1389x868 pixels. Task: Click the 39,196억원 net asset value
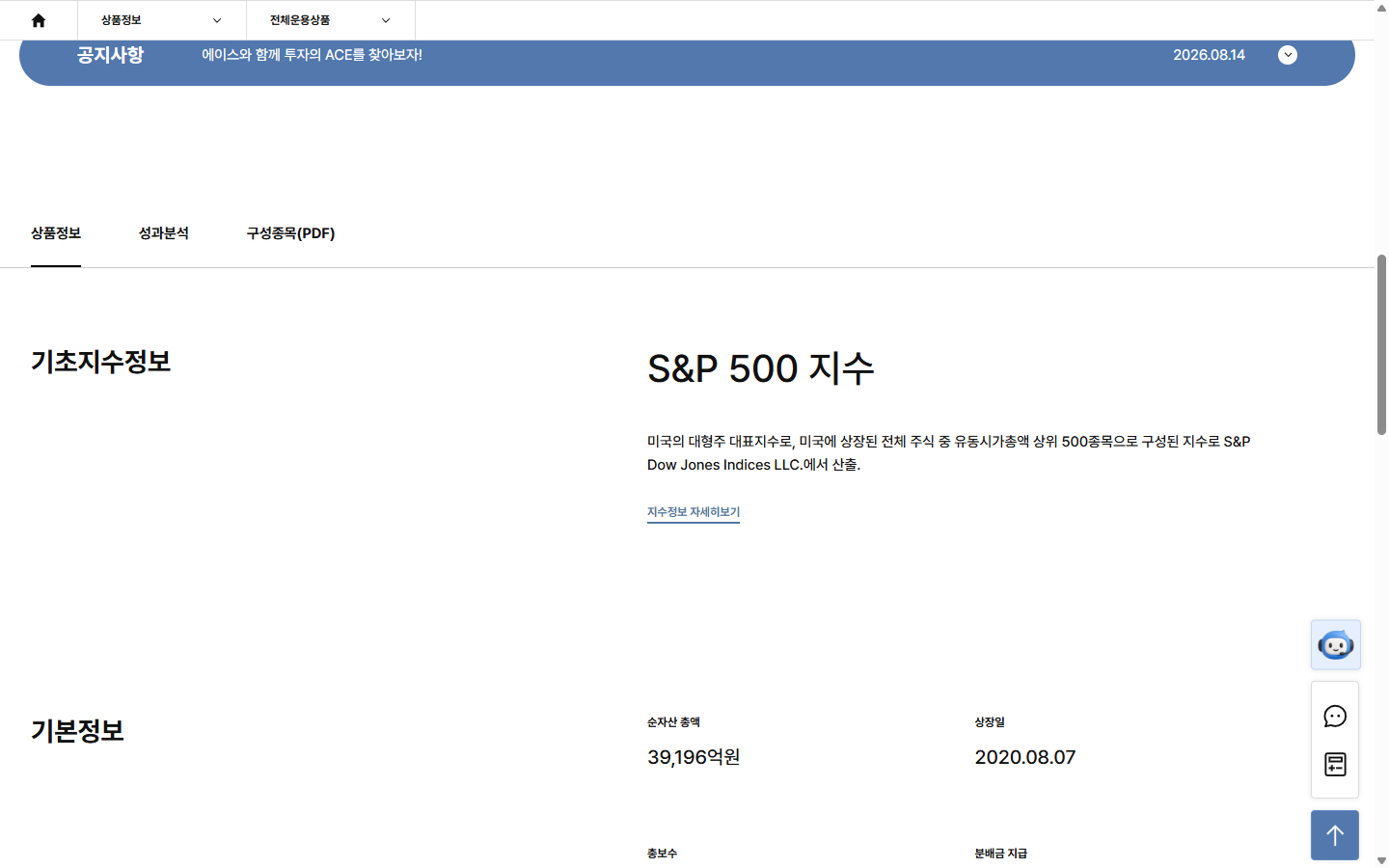pyautogui.click(x=694, y=757)
